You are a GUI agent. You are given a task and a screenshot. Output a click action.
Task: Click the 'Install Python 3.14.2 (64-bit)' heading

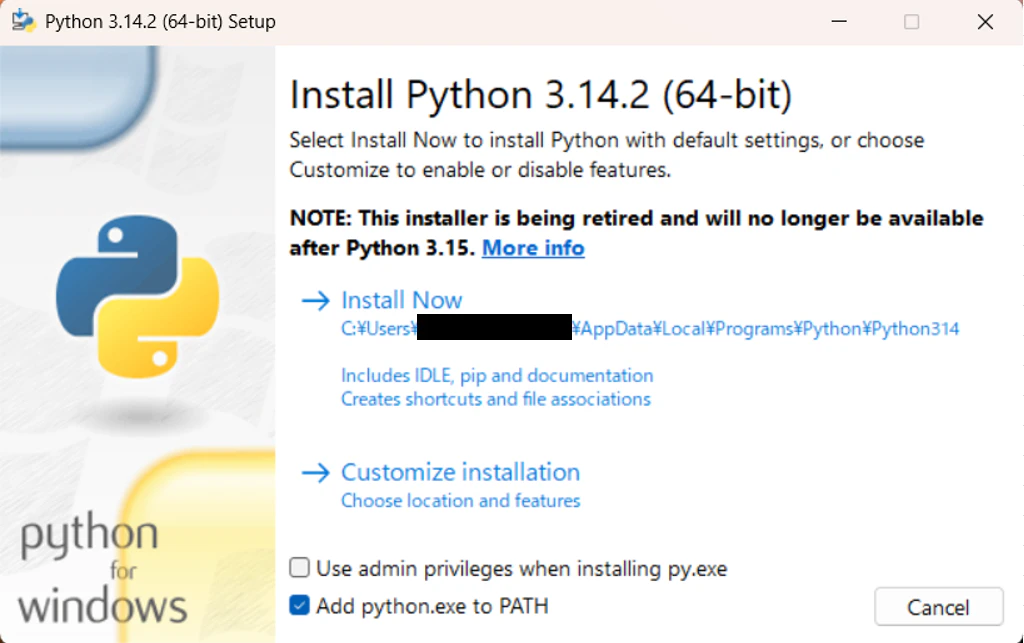coord(541,95)
